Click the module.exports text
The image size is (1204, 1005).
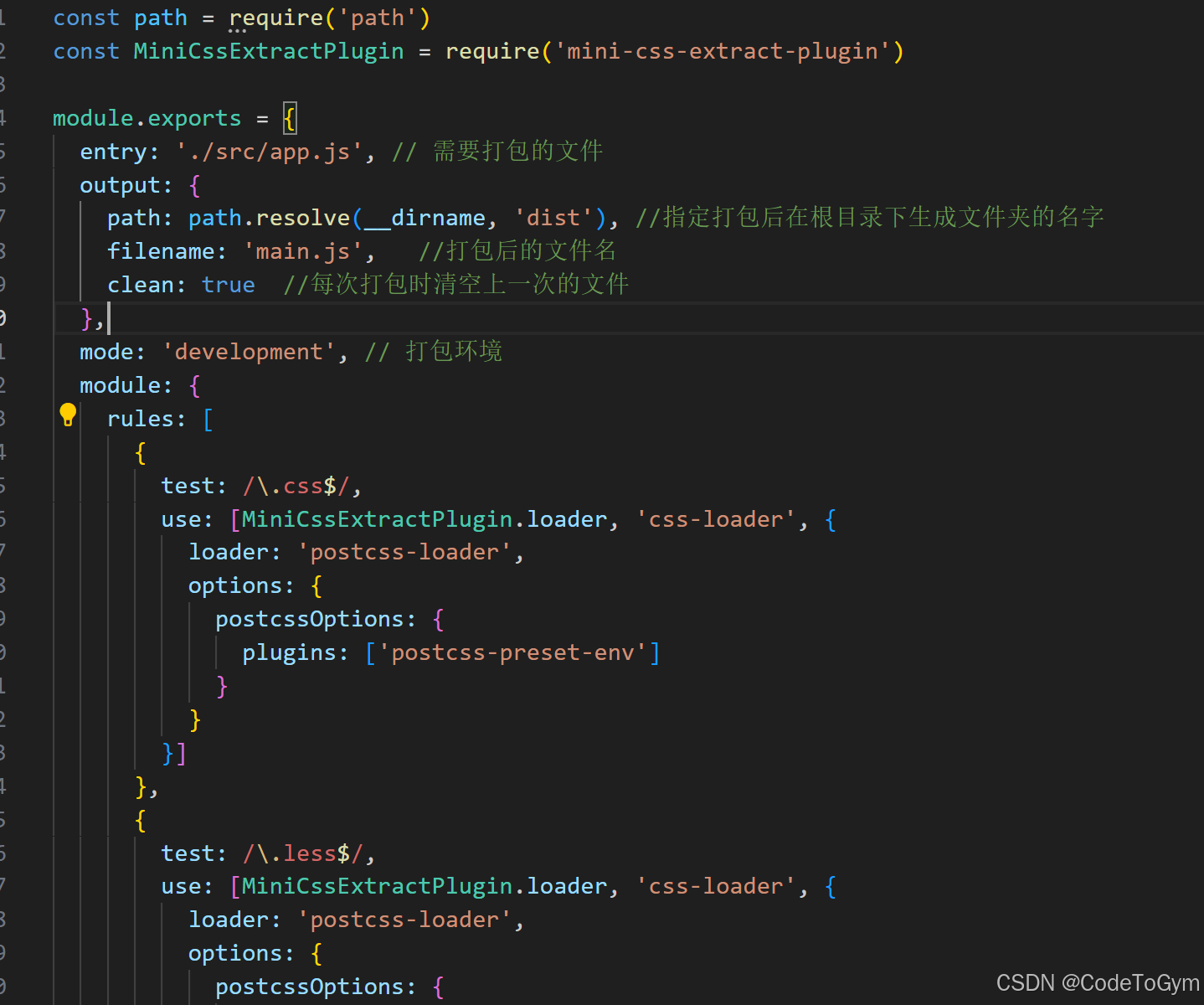(x=147, y=118)
